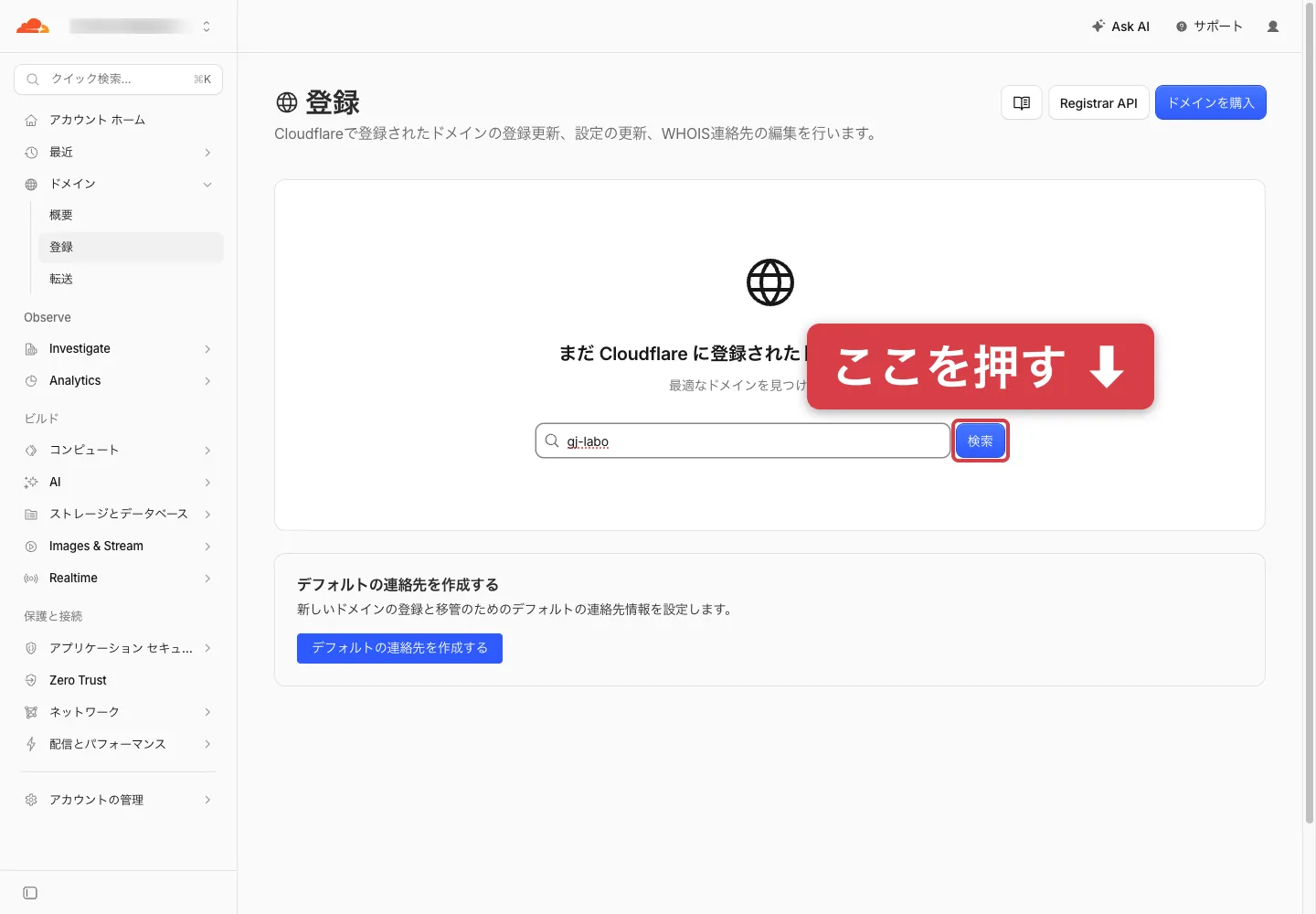Expand the コンピュート chevron
The height and width of the screenshot is (914, 1316).
[x=207, y=451]
